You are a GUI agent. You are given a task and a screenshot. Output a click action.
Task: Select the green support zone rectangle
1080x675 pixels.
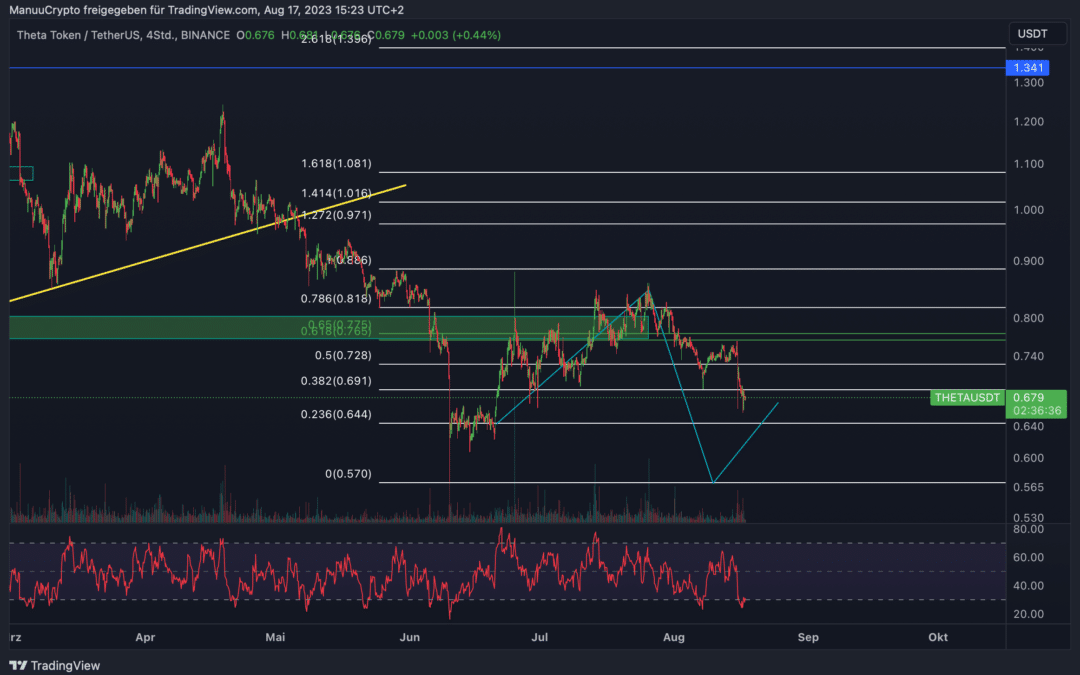click(329, 328)
